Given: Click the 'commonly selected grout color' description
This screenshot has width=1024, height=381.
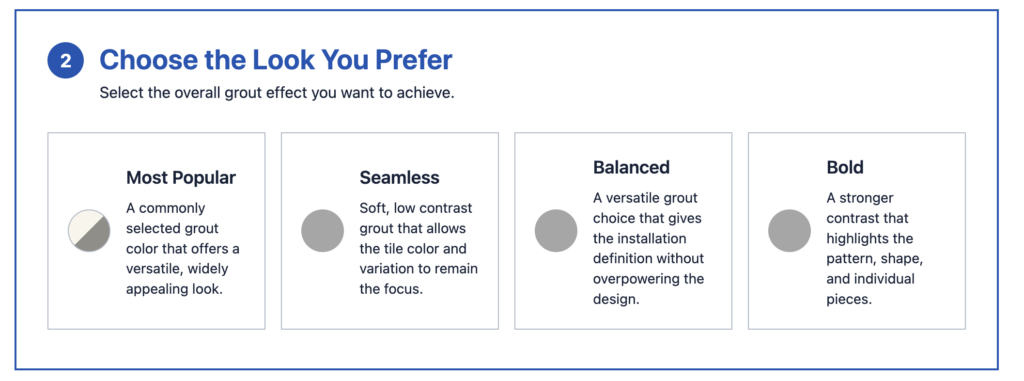Looking at the screenshot, I should coord(183,248).
